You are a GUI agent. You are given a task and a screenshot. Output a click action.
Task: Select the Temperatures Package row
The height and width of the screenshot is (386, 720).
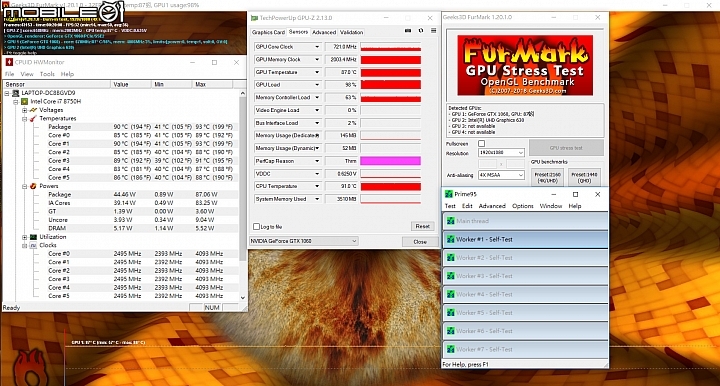121,127
